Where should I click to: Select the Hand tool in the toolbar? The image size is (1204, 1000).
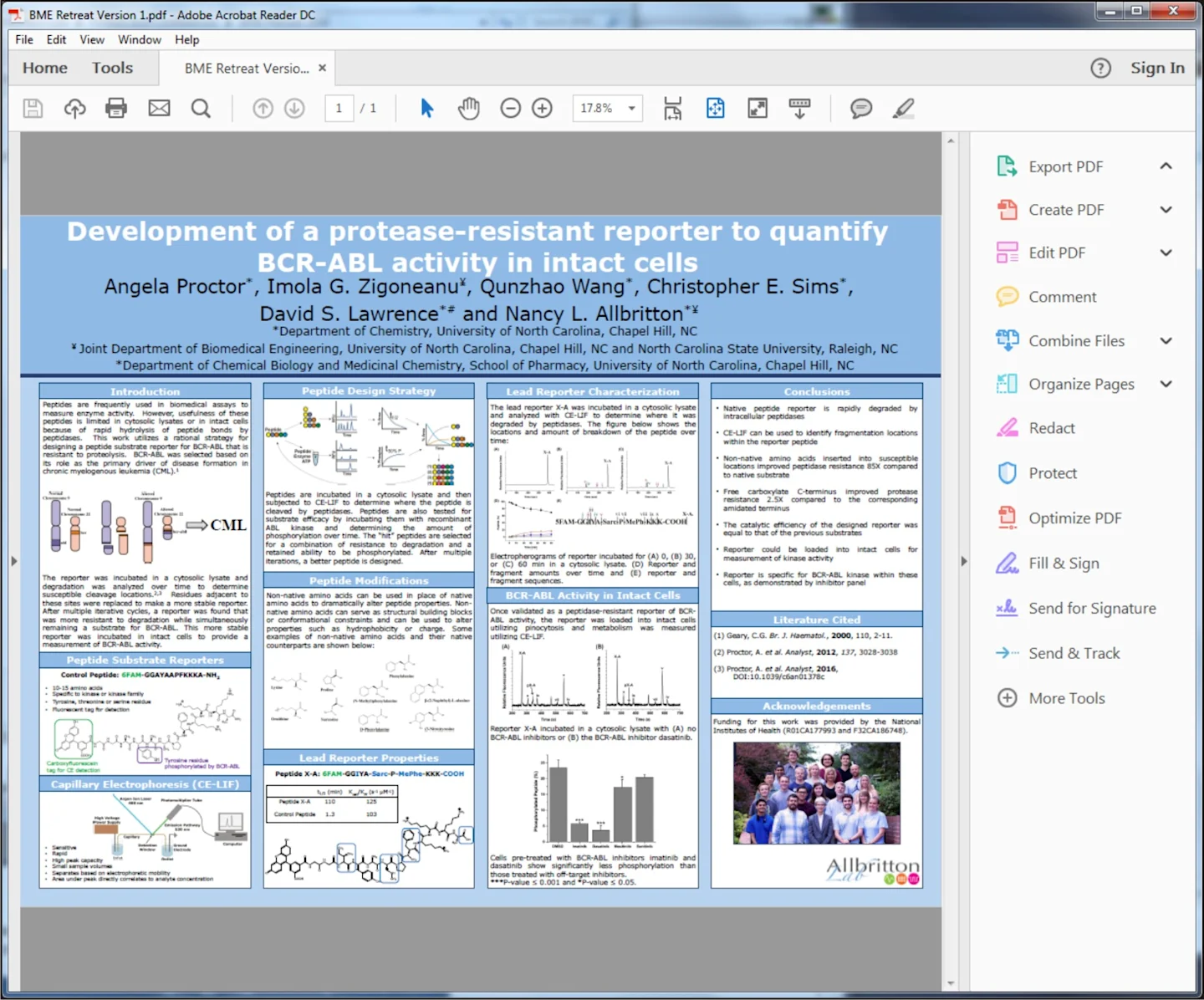coord(468,108)
